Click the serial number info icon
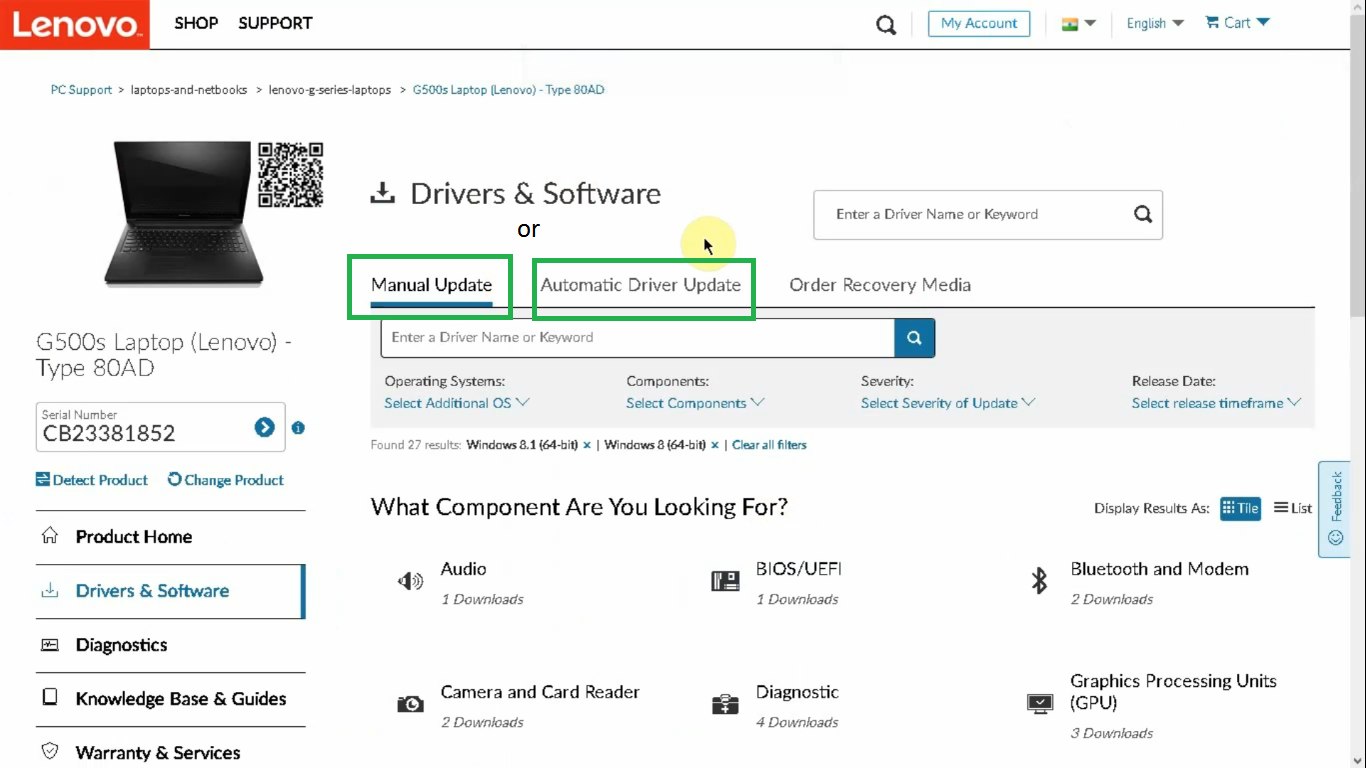Viewport: 1366px width, 768px height. point(298,428)
